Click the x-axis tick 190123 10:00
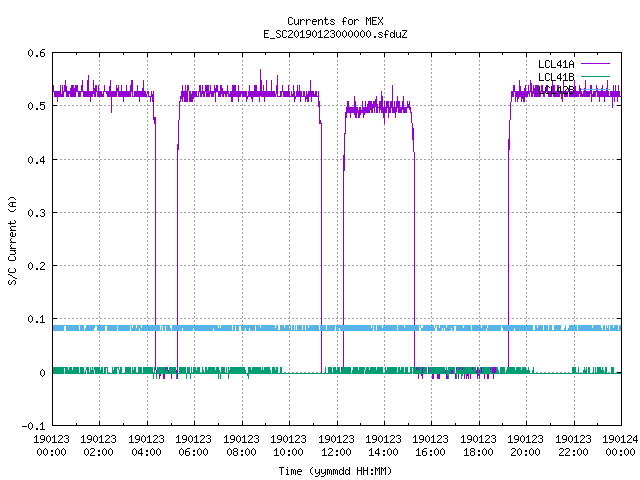Screen dimensions: 640x480 click(289, 446)
